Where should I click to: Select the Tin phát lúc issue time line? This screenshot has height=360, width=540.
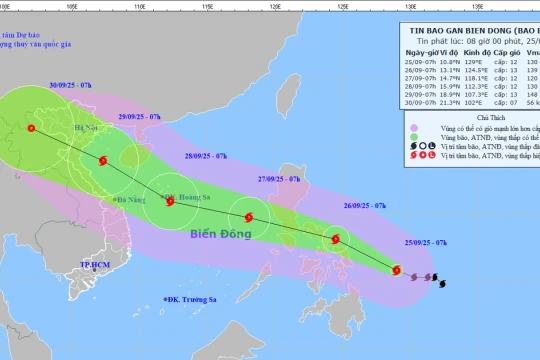(x=478, y=41)
